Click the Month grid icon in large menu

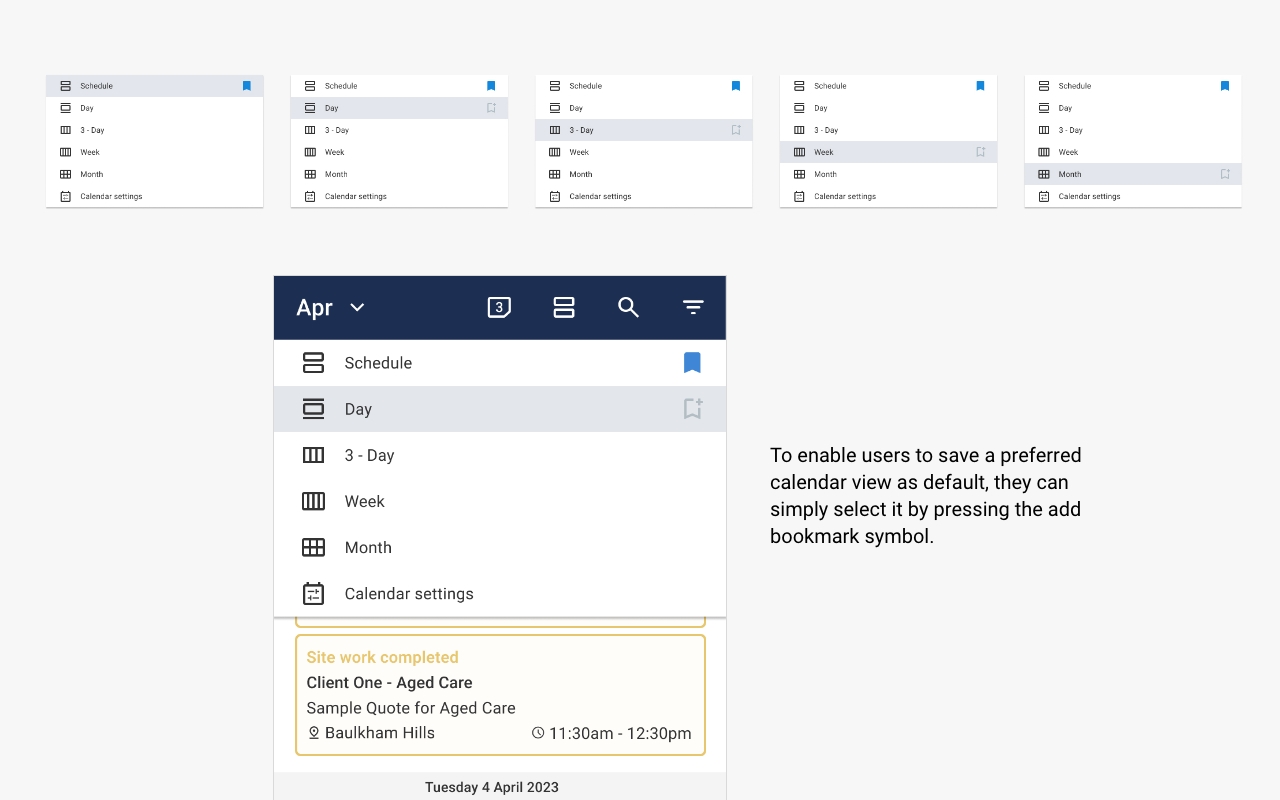point(313,548)
